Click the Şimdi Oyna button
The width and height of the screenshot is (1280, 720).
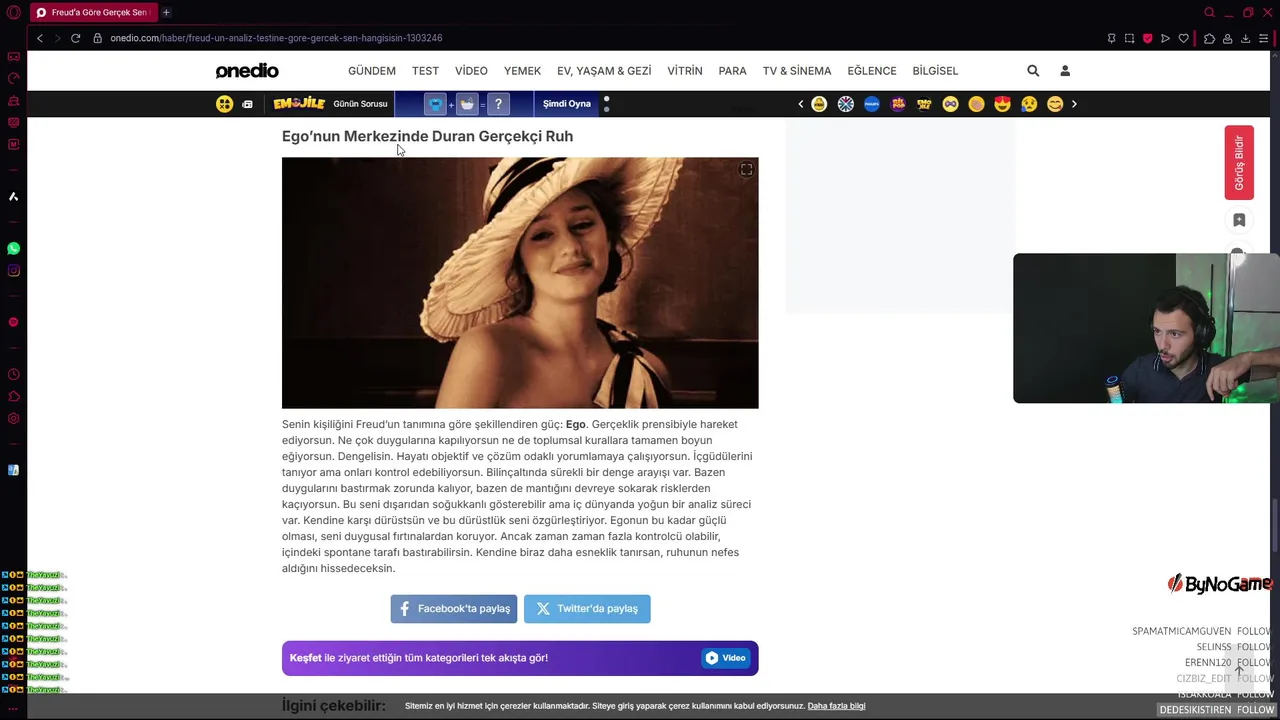567,104
